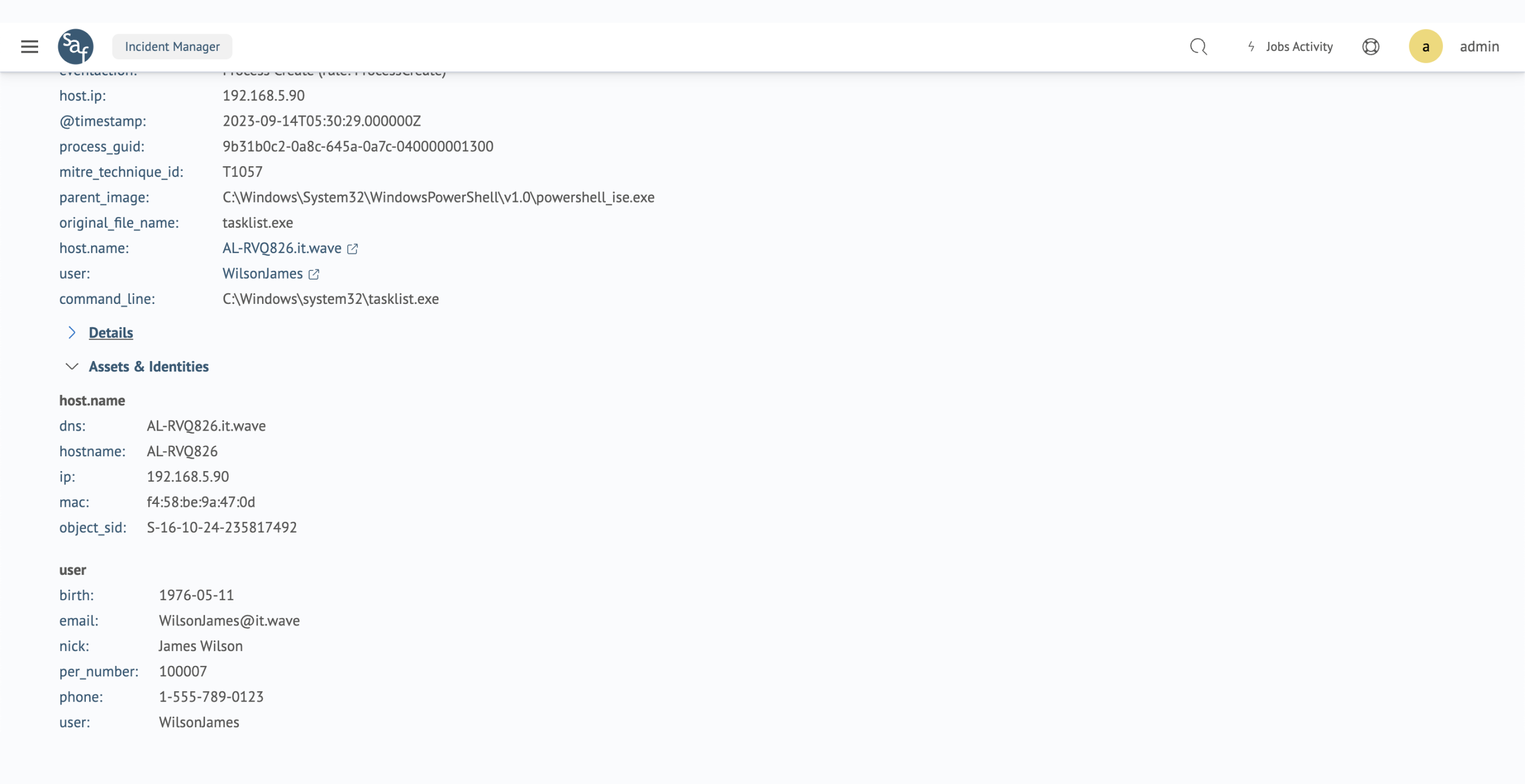Screen dimensions: 1525x784
Task: Collapse the Assets & Identities chevron
Action: (x=71, y=367)
